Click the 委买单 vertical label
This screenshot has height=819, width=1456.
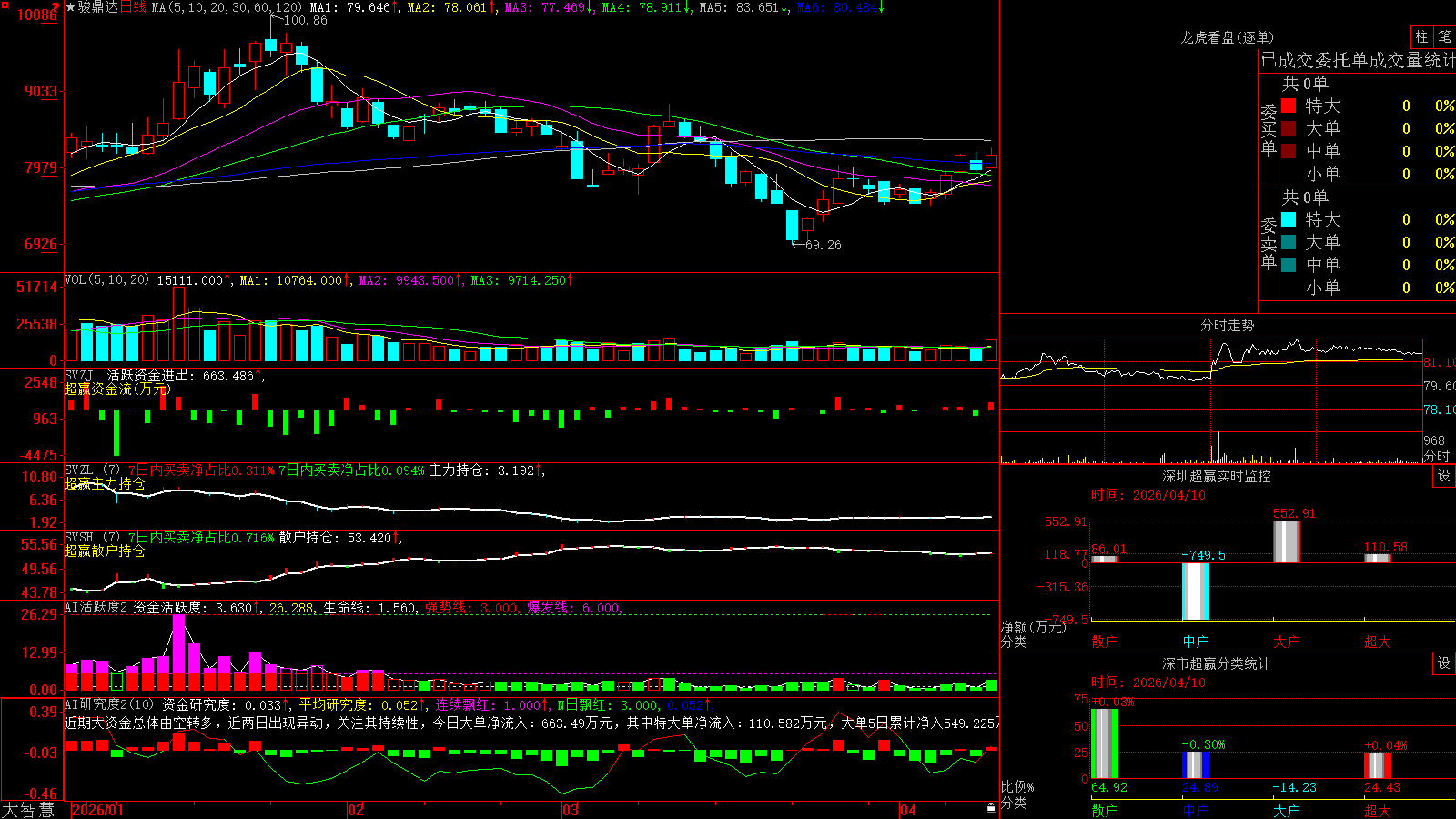[x=1269, y=129]
